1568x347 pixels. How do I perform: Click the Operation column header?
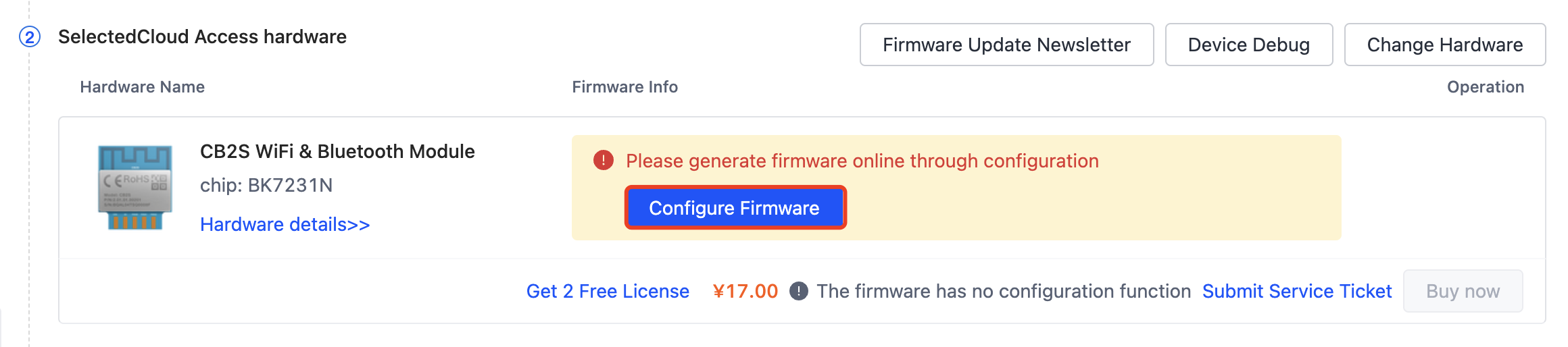(1485, 87)
